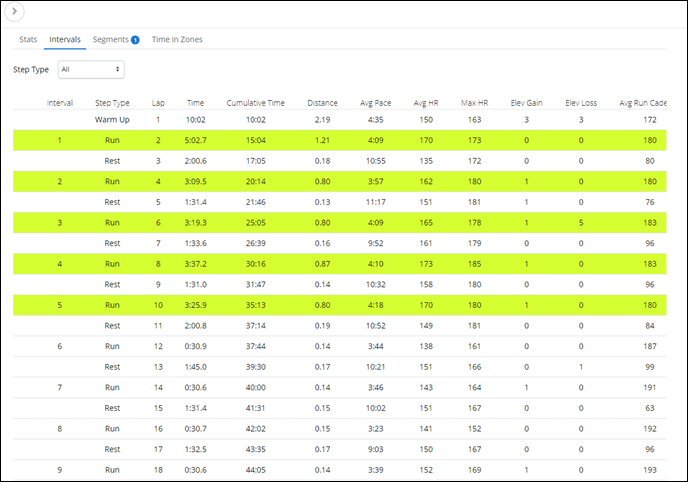Expand the panel with the chevron arrow button
The width and height of the screenshot is (688, 482).
click(14, 11)
